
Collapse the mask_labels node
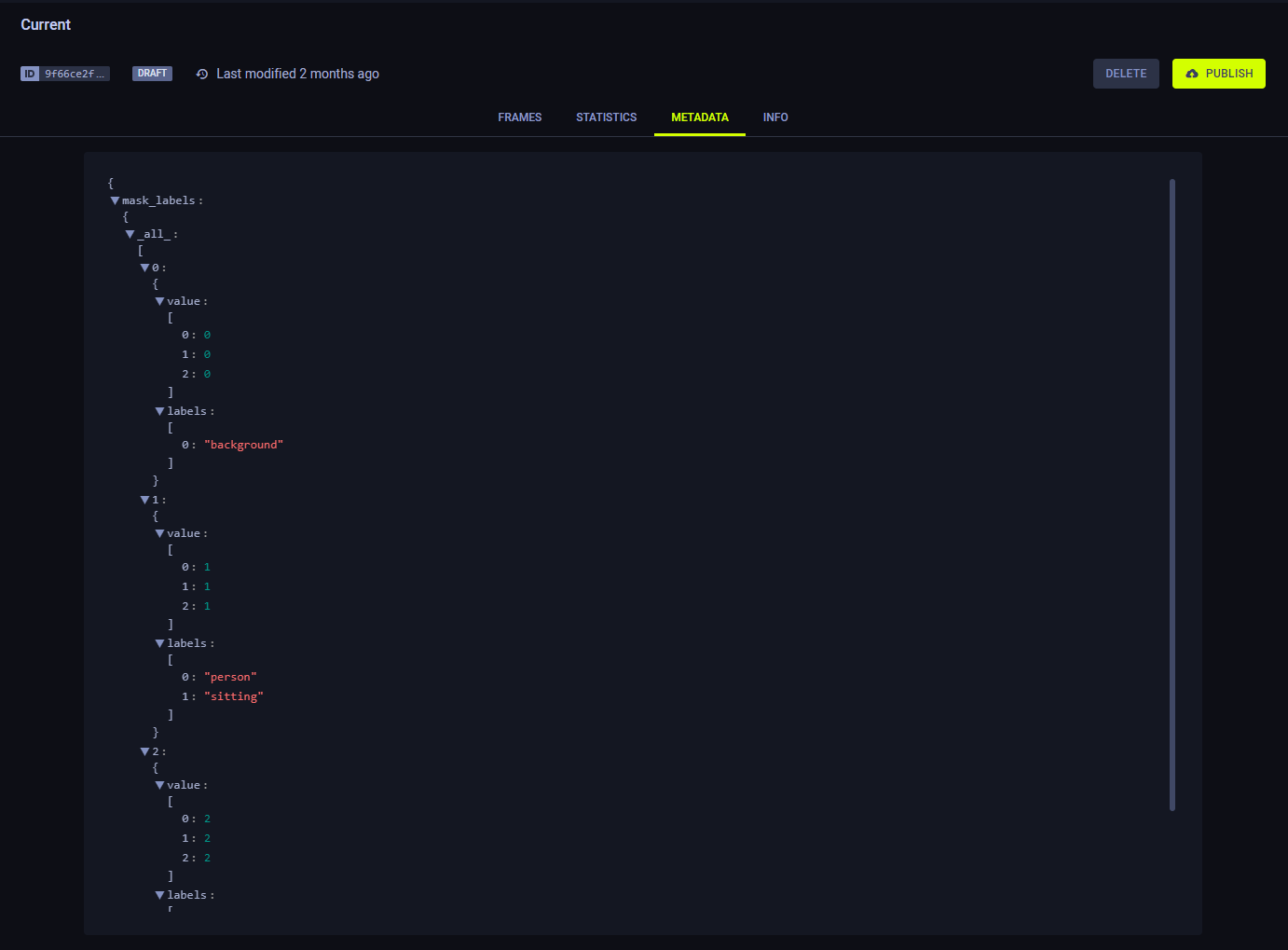click(x=115, y=200)
